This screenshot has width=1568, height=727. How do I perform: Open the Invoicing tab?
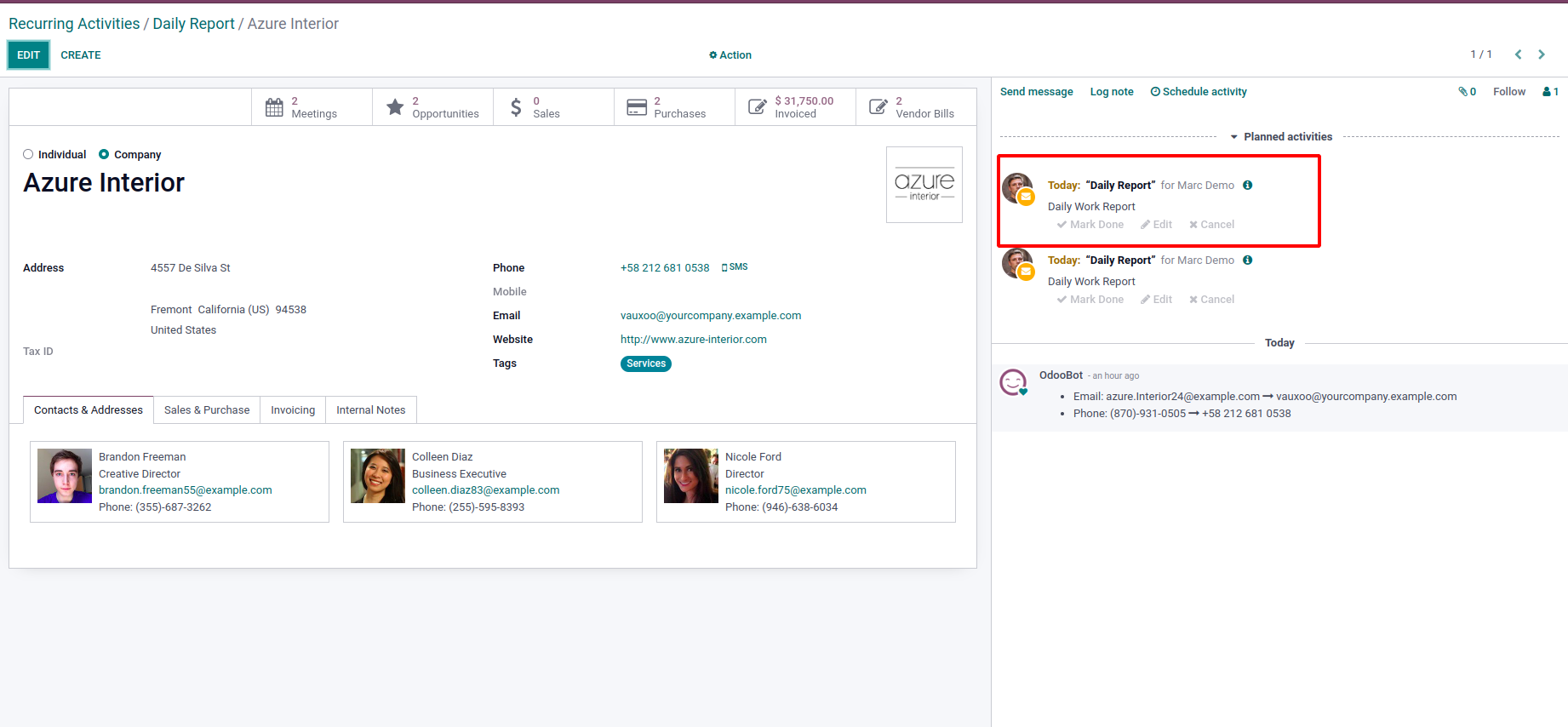tap(293, 410)
